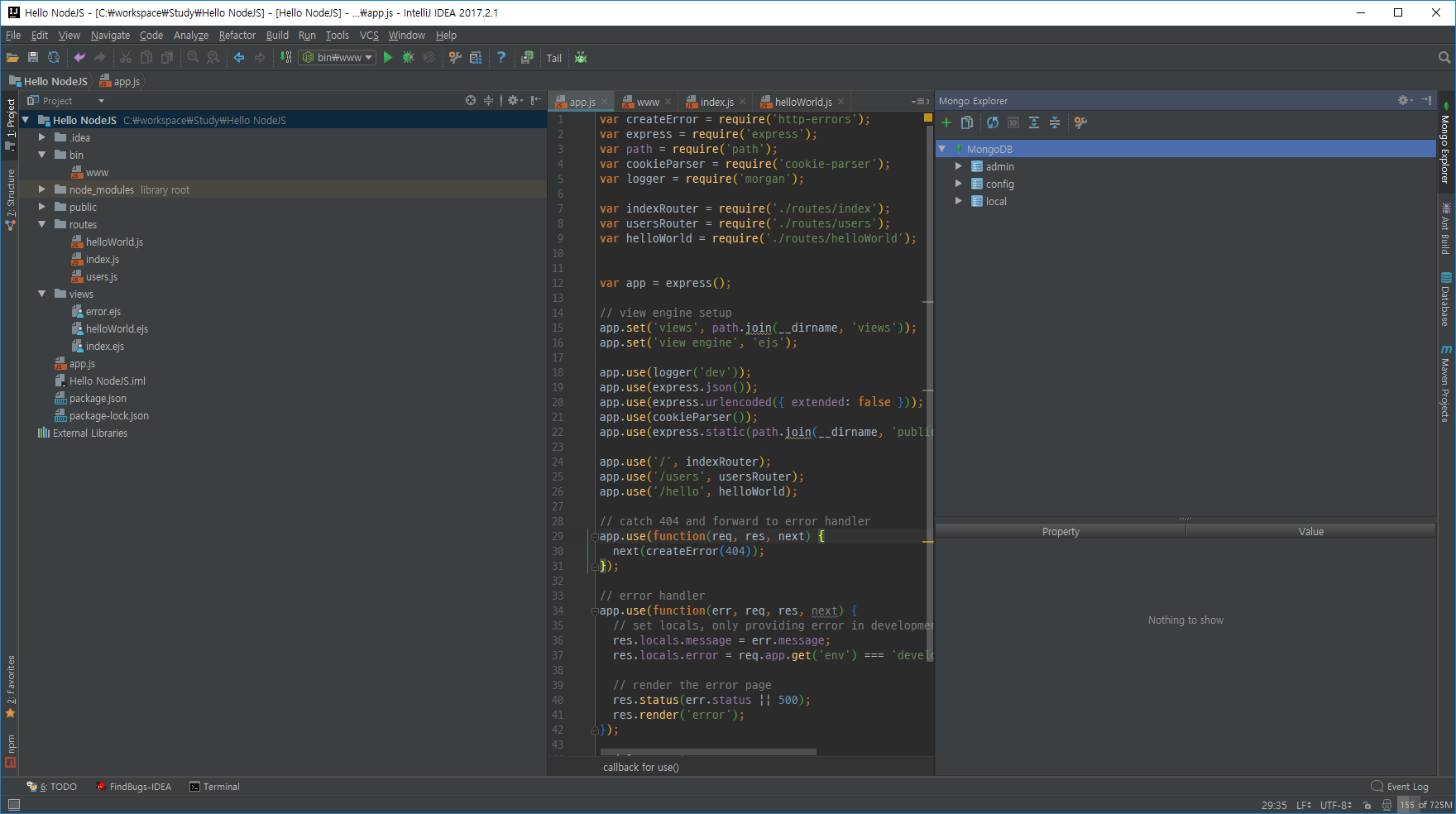This screenshot has height=814, width=1456.
Task: Open Project Structure icon in toolbar
Action: click(x=476, y=58)
